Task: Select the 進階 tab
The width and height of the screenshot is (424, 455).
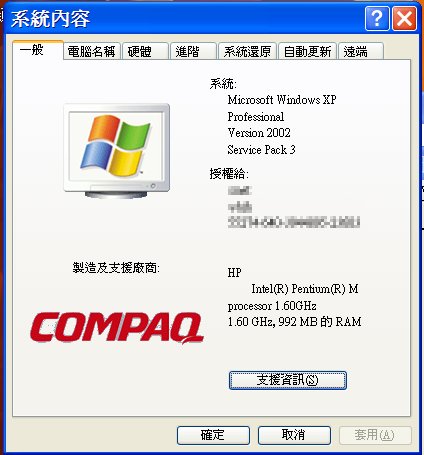Action: [x=193, y=52]
